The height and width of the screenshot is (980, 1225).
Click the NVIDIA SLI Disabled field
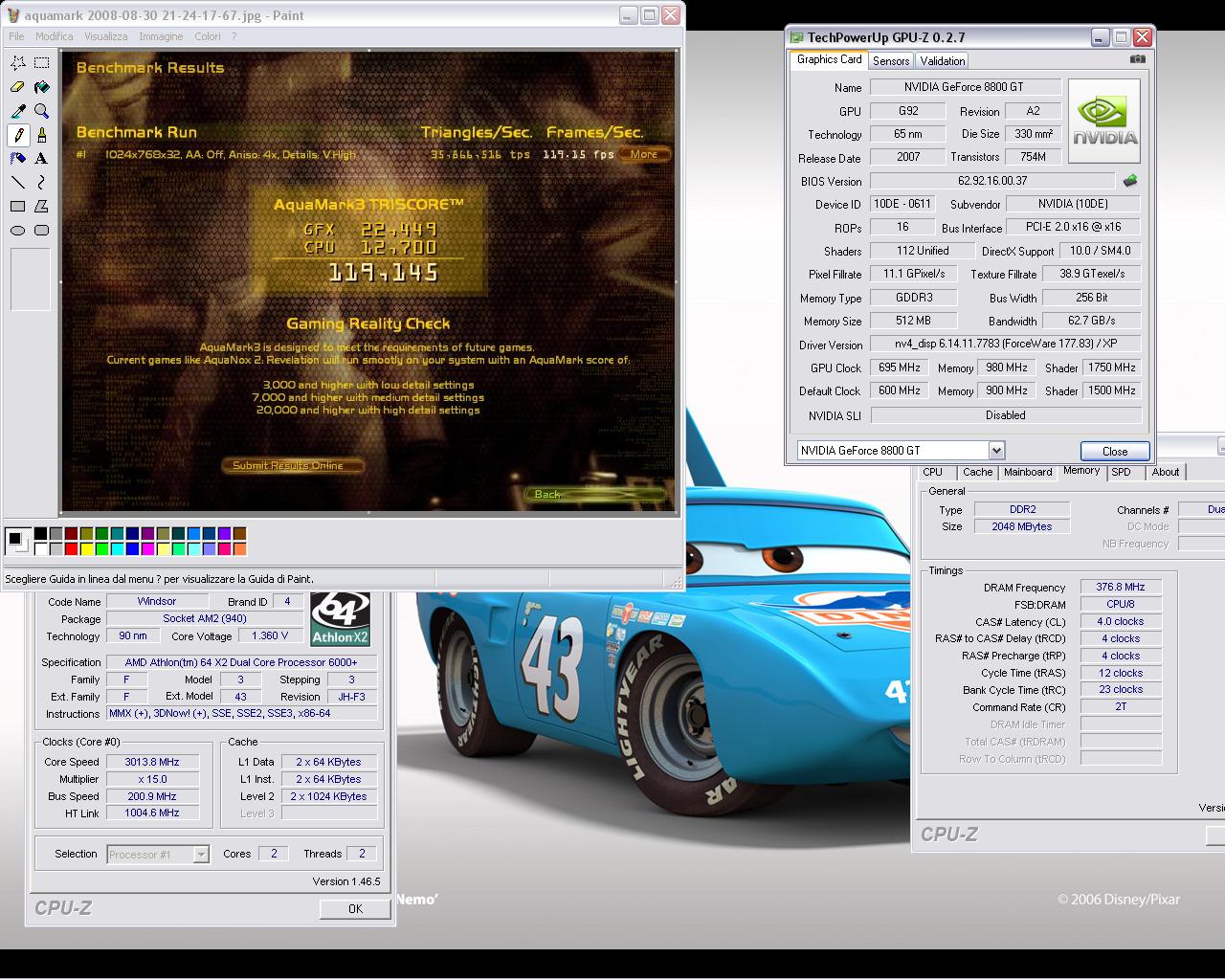1006,415
